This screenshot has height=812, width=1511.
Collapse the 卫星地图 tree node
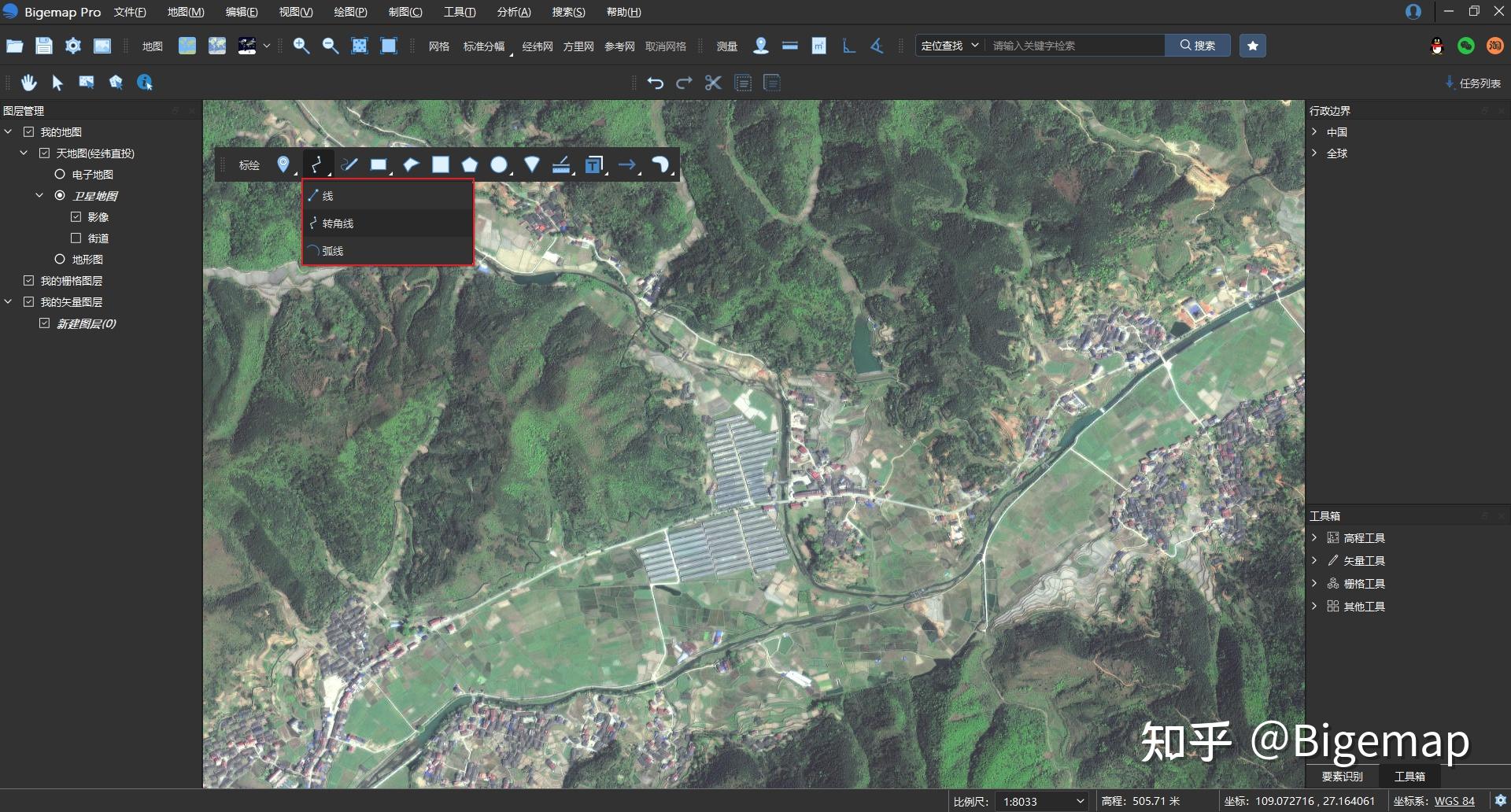tap(39, 195)
